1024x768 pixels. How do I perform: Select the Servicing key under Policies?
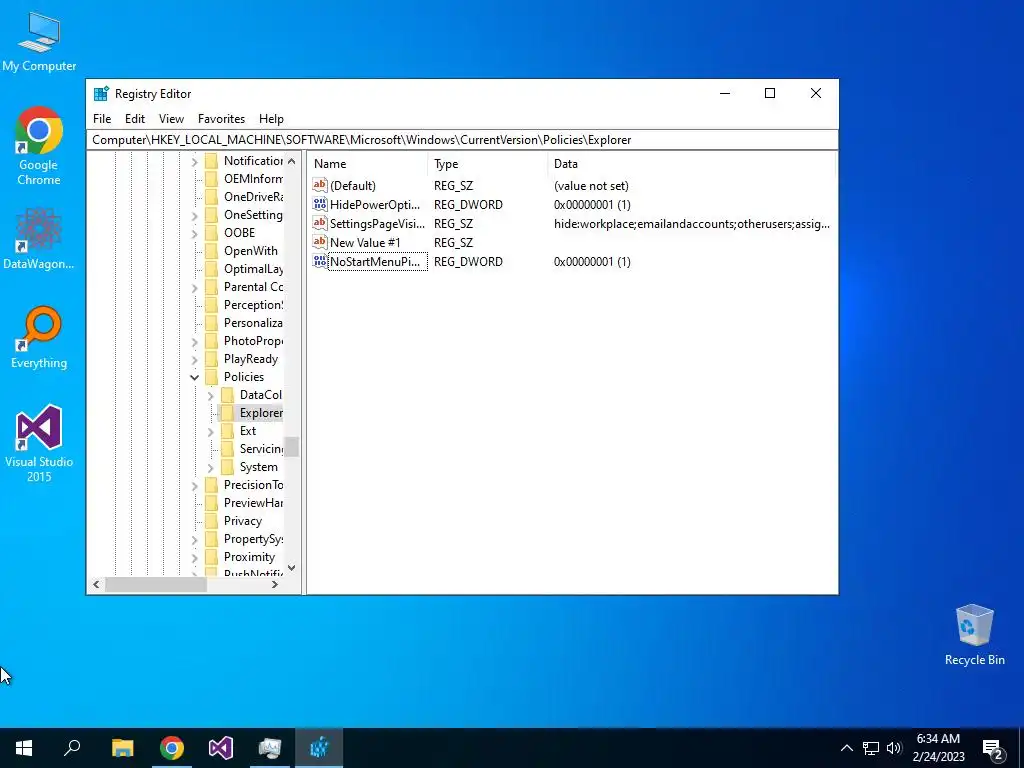coord(261,449)
